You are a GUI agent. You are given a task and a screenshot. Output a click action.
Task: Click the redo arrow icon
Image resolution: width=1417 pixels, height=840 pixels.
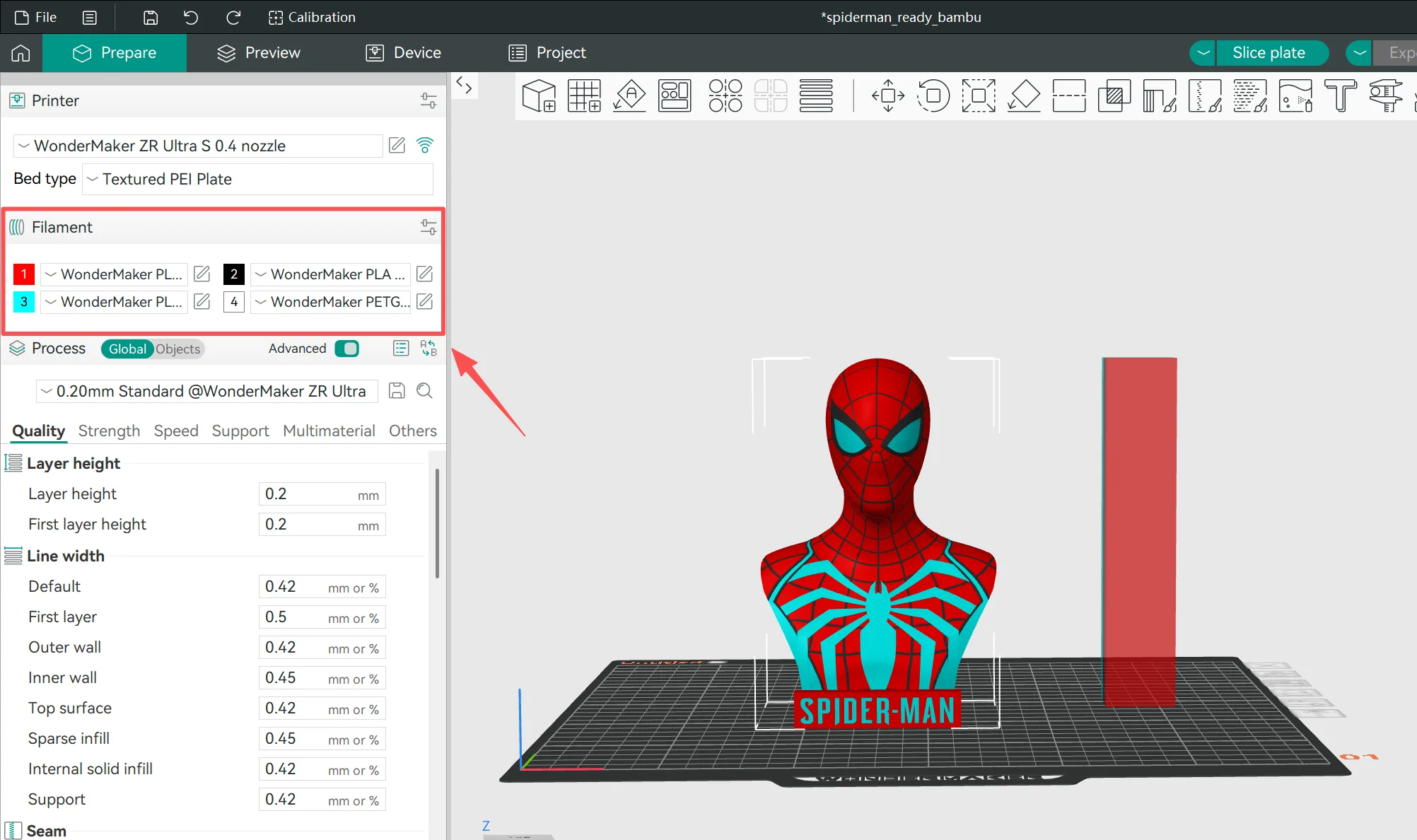coord(233,17)
